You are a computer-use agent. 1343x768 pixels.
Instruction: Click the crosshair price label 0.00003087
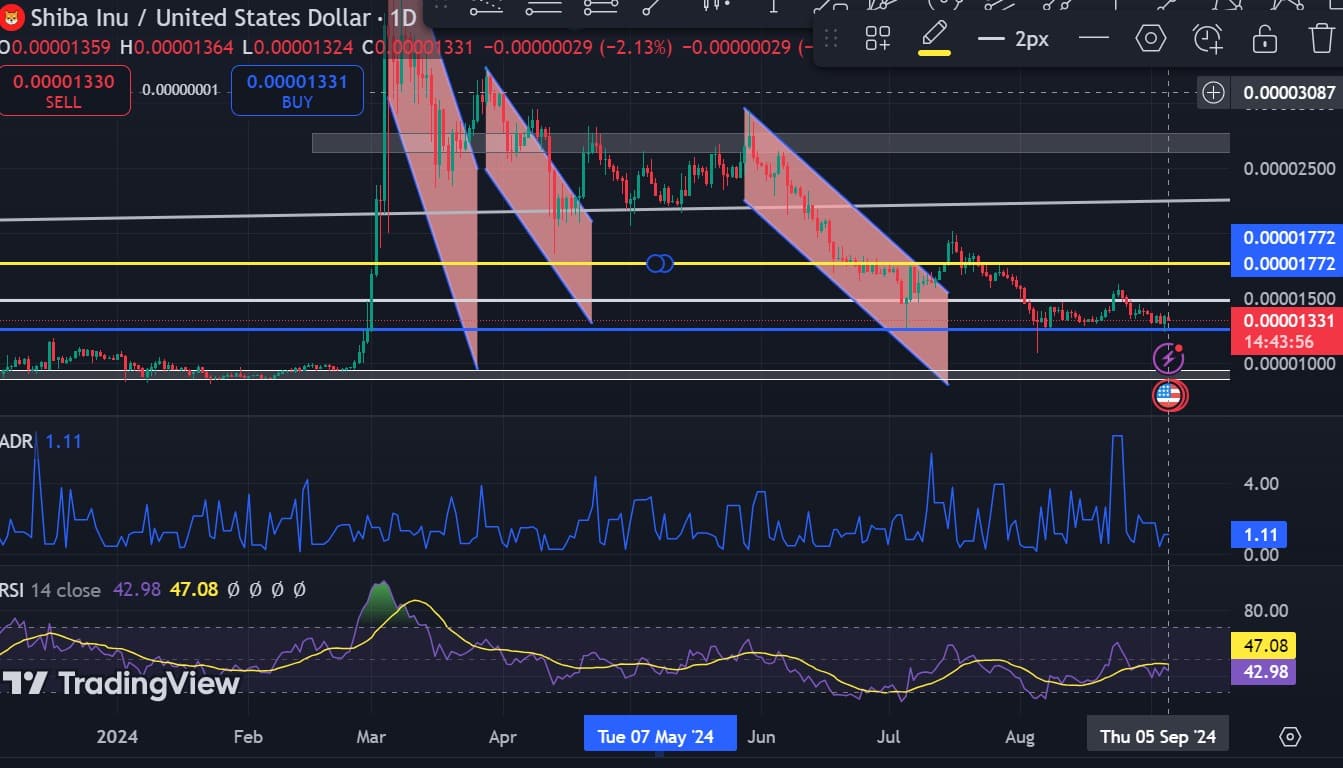[x=1289, y=93]
